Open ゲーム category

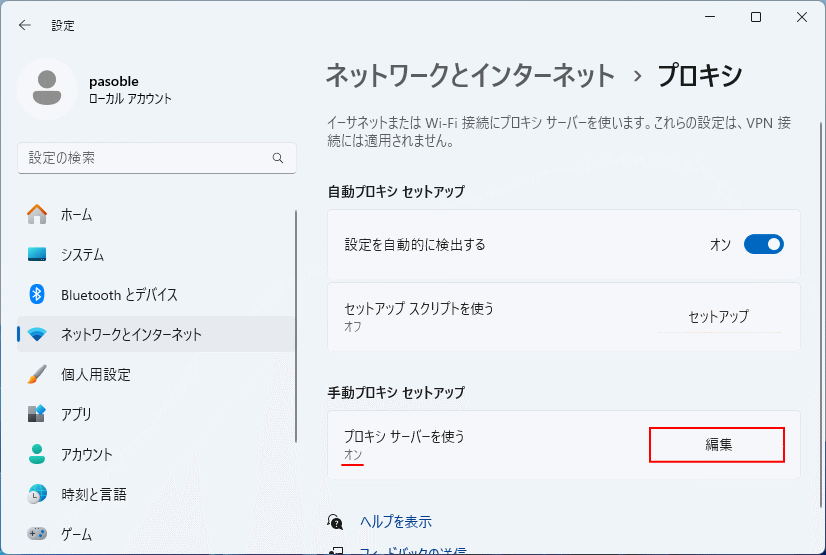point(156,534)
